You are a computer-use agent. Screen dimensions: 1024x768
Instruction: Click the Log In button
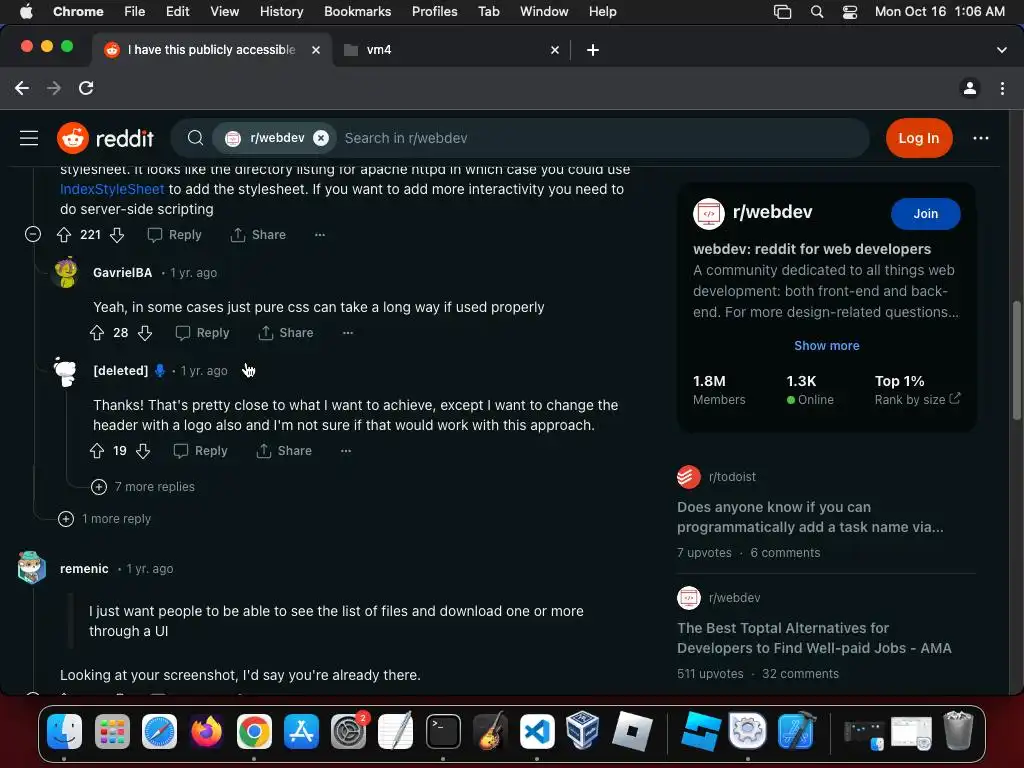pos(918,138)
